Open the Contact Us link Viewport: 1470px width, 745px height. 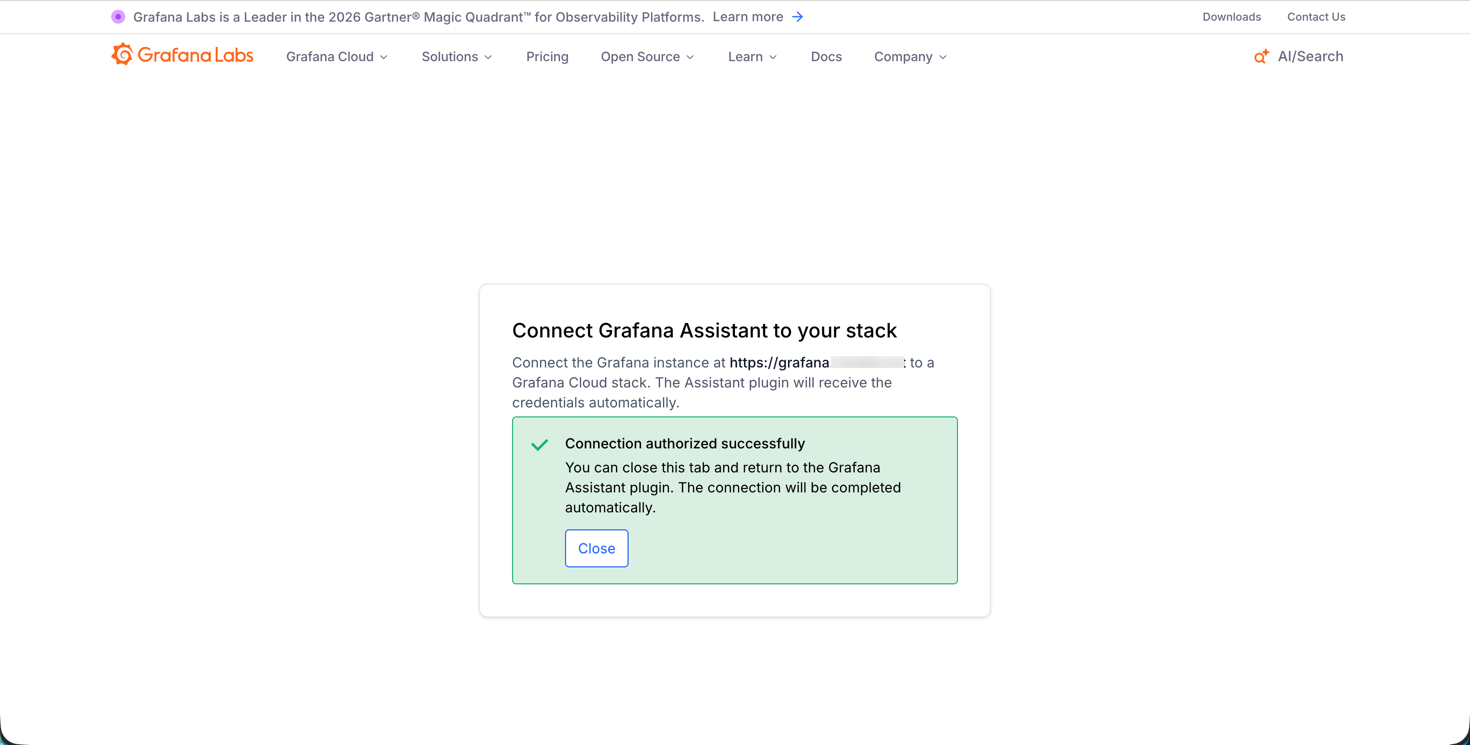[x=1316, y=17]
